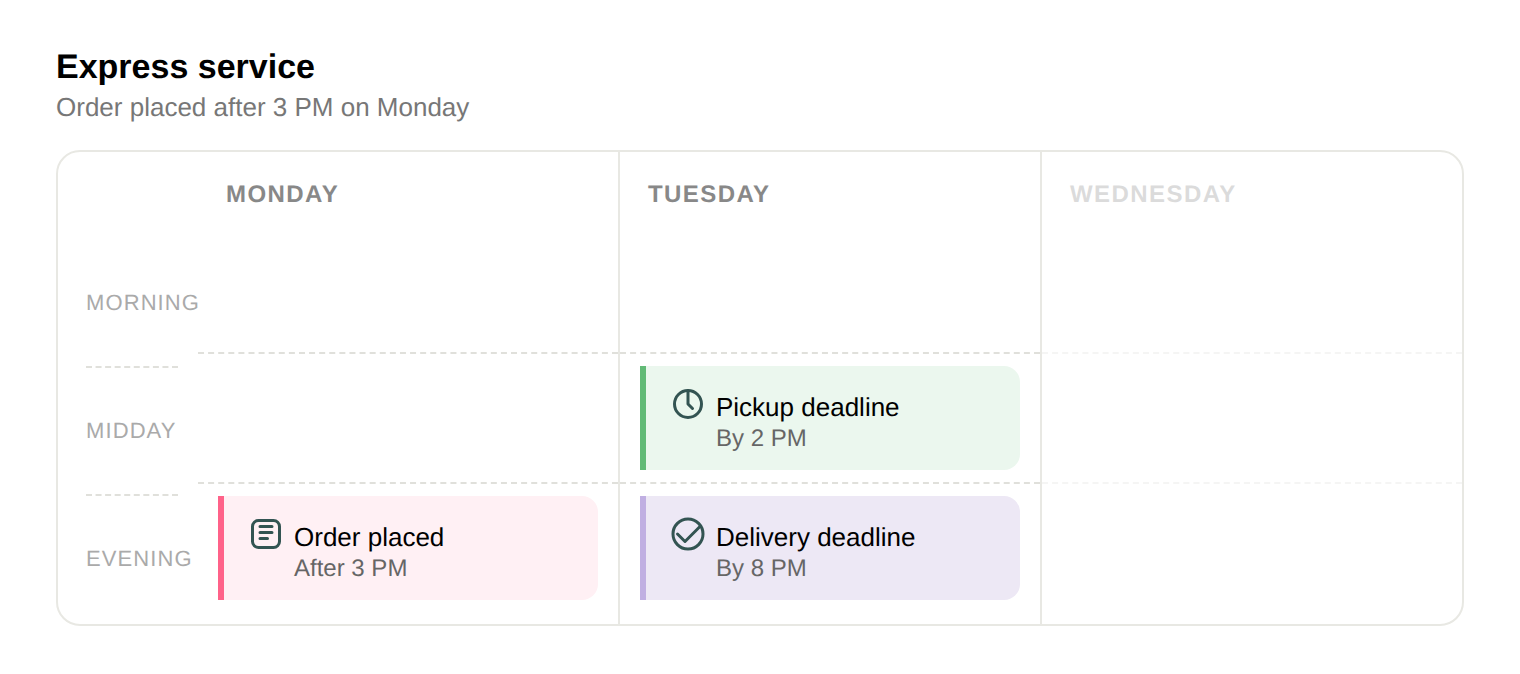Select the Order placed card
Image resolution: width=1520 pixels, height=674 pixels.
pyautogui.click(x=408, y=548)
